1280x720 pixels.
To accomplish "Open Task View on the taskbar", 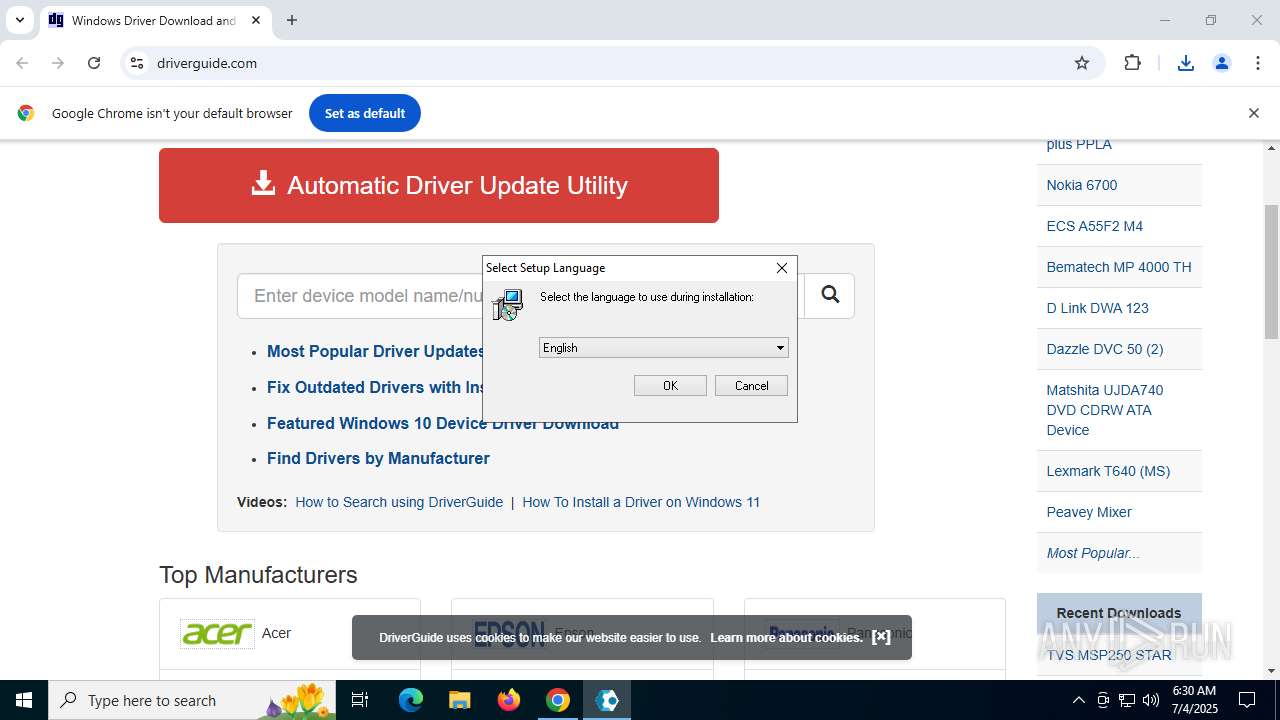I will [360, 700].
